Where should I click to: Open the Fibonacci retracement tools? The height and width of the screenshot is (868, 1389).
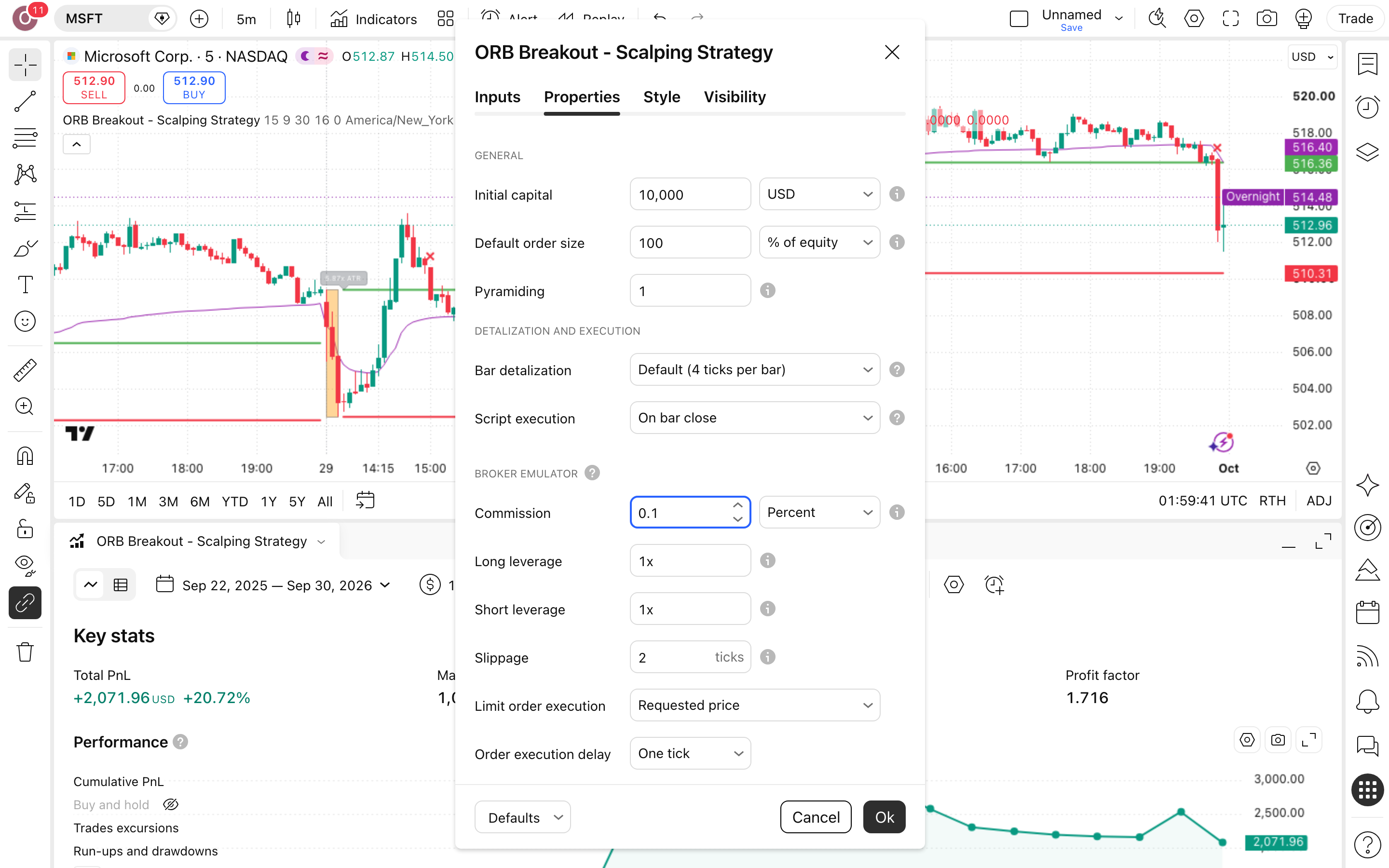click(25, 138)
